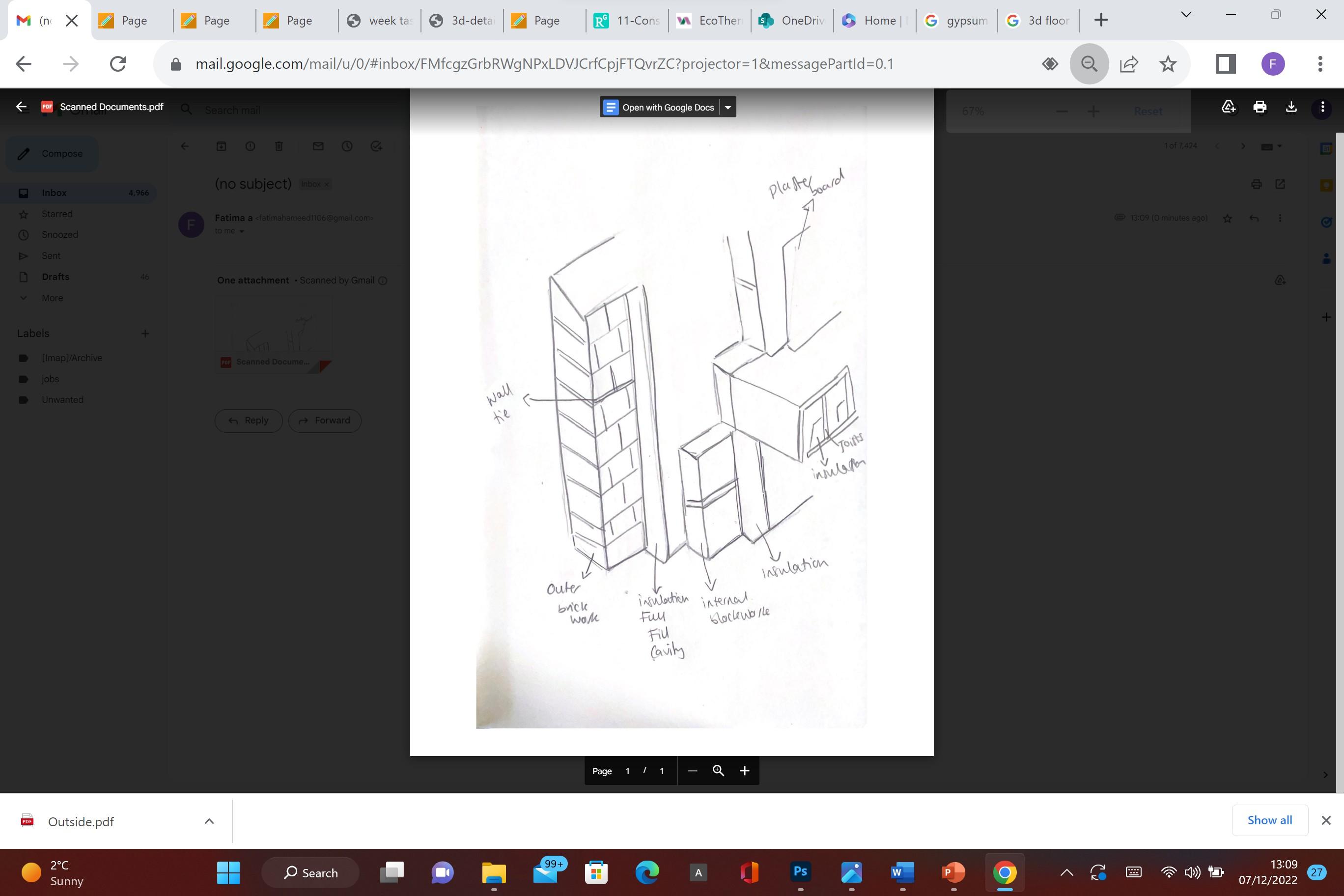The image size is (1344, 896).
Task: Click Show all downloads button
Action: 1269,820
